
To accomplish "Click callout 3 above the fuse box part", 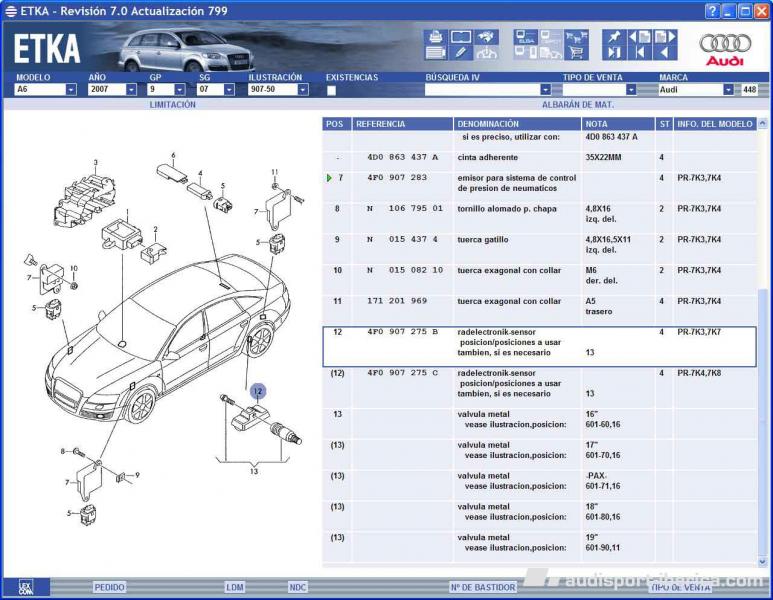I will [x=96, y=162].
